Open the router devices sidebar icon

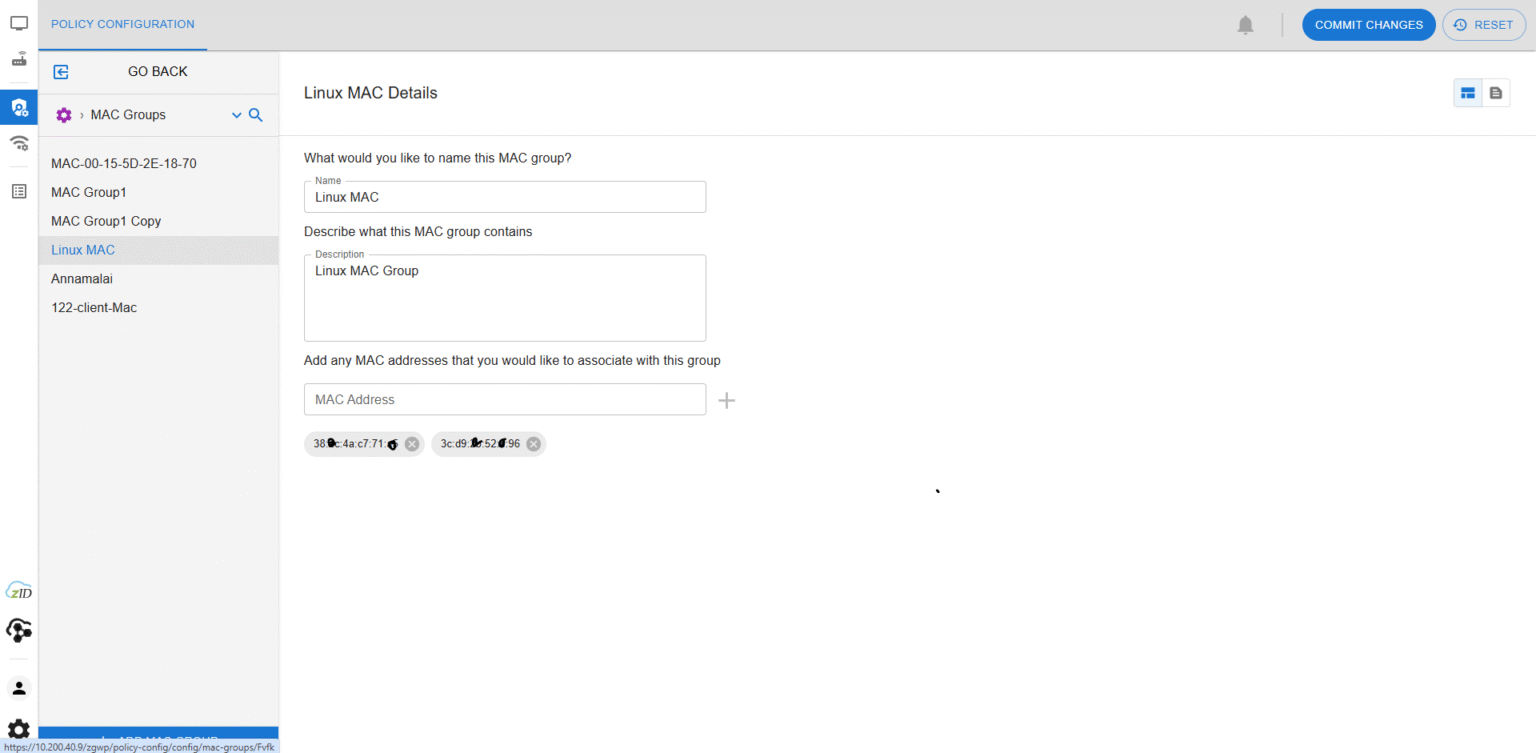tap(19, 59)
